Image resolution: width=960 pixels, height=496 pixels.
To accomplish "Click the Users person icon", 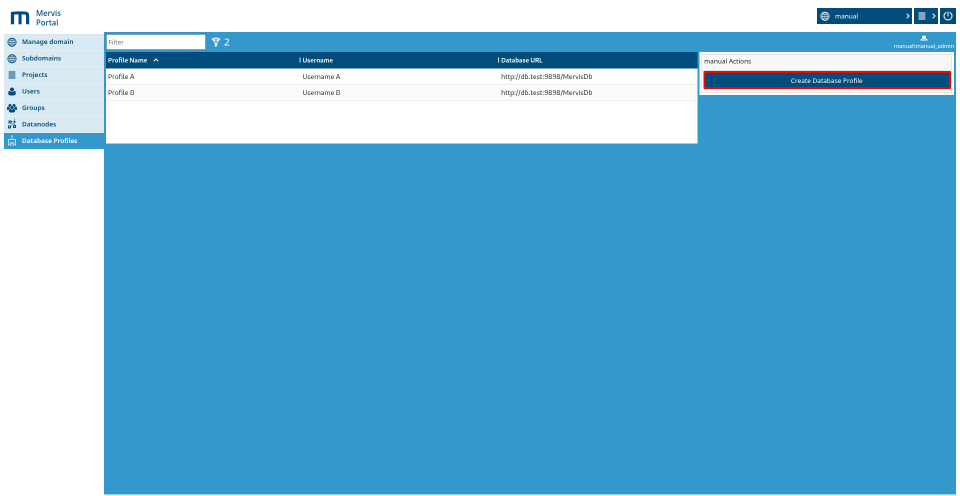I will pos(12,91).
